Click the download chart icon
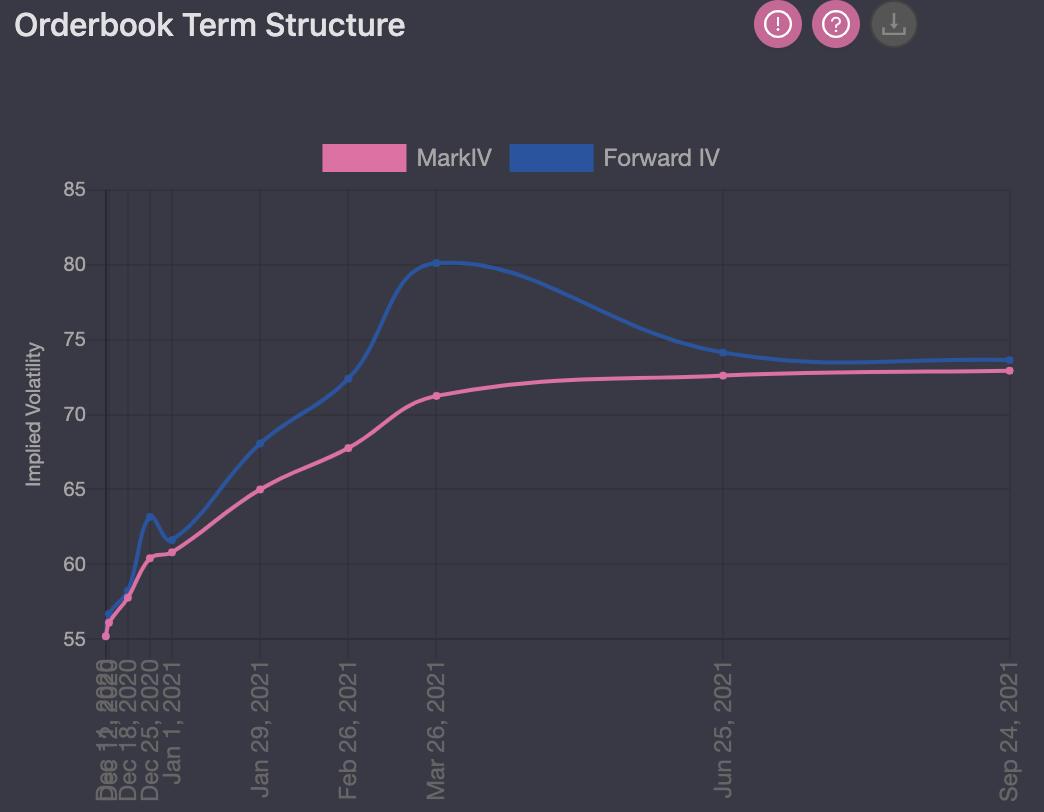 point(894,24)
